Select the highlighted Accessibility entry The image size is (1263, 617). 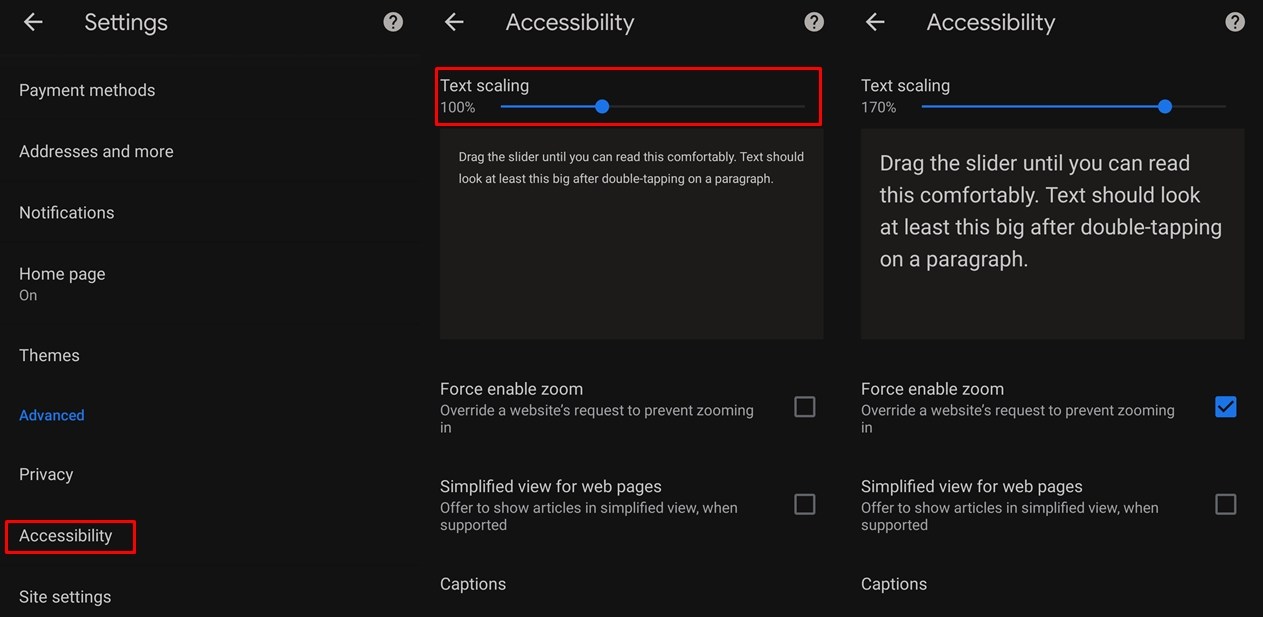(x=67, y=536)
